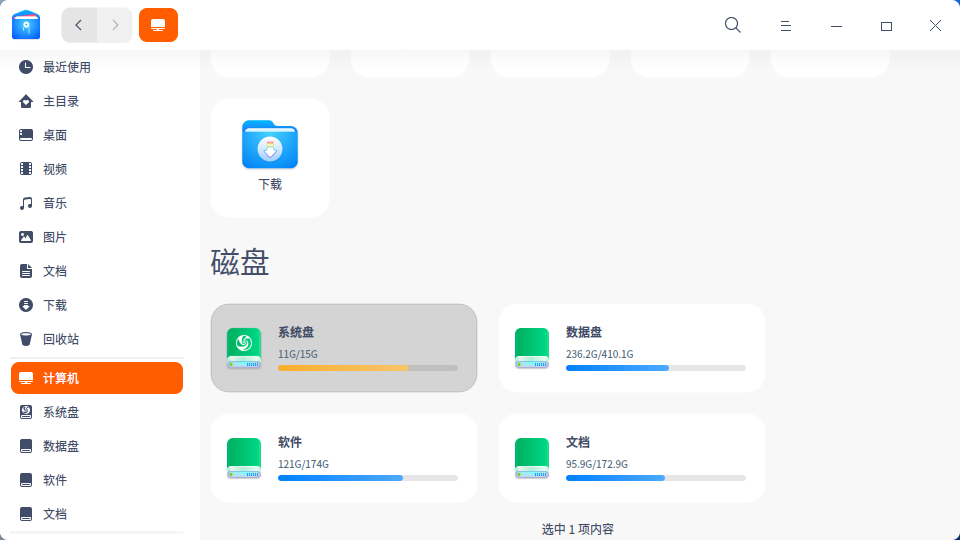Click the 下载 folder label in main area

click(270, 184)
